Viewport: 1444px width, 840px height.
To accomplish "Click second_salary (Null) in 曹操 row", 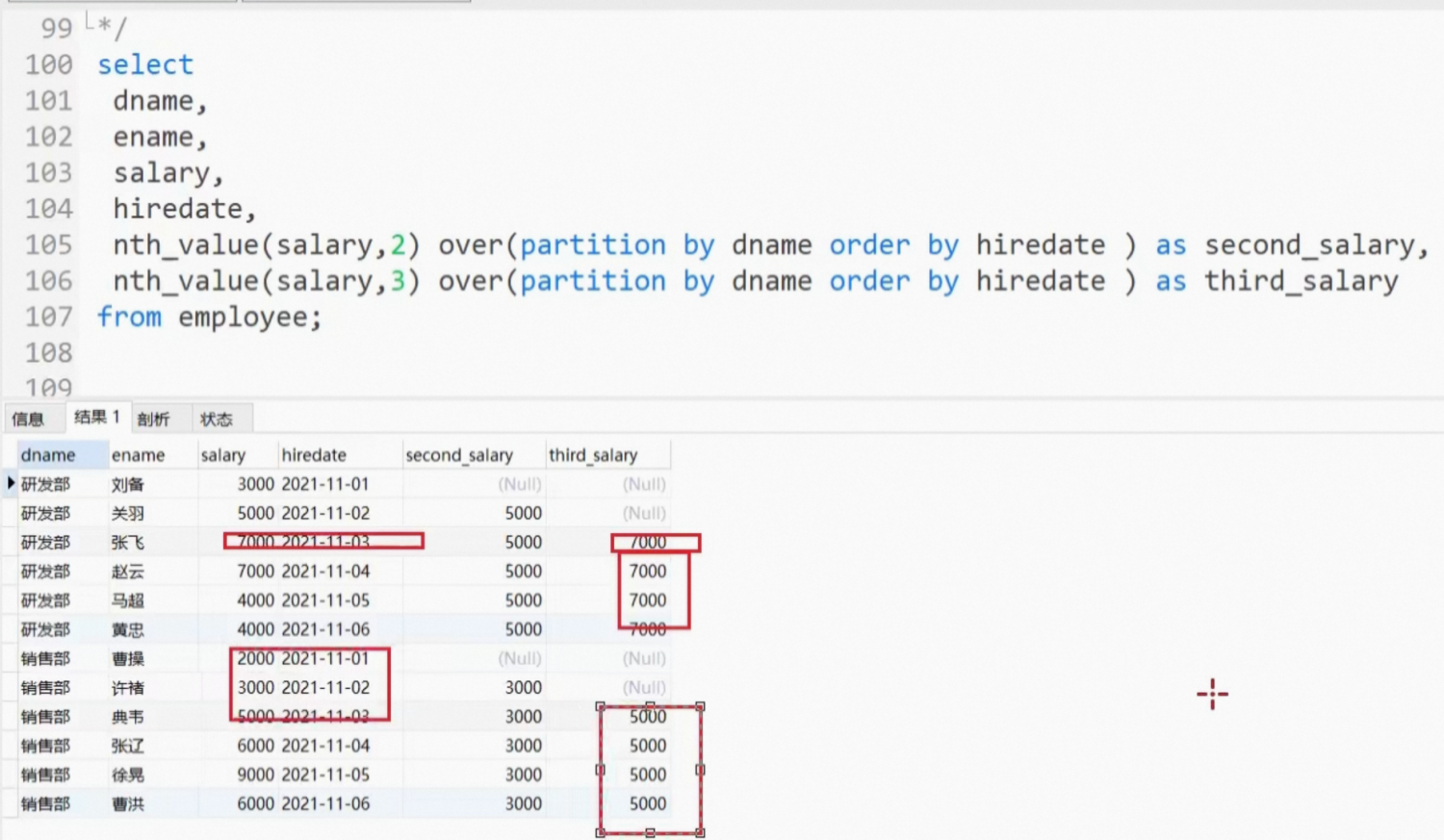I will [520, 658].
